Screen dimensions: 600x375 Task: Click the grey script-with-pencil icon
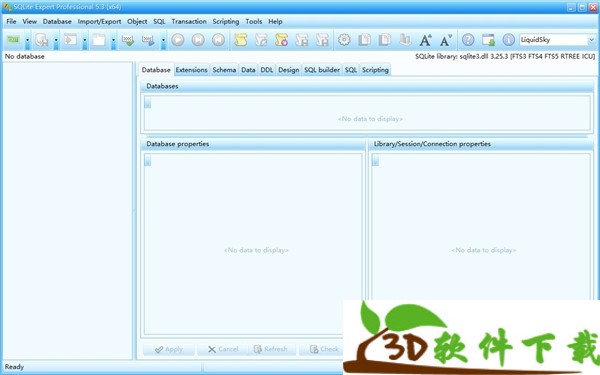[261, 40]
